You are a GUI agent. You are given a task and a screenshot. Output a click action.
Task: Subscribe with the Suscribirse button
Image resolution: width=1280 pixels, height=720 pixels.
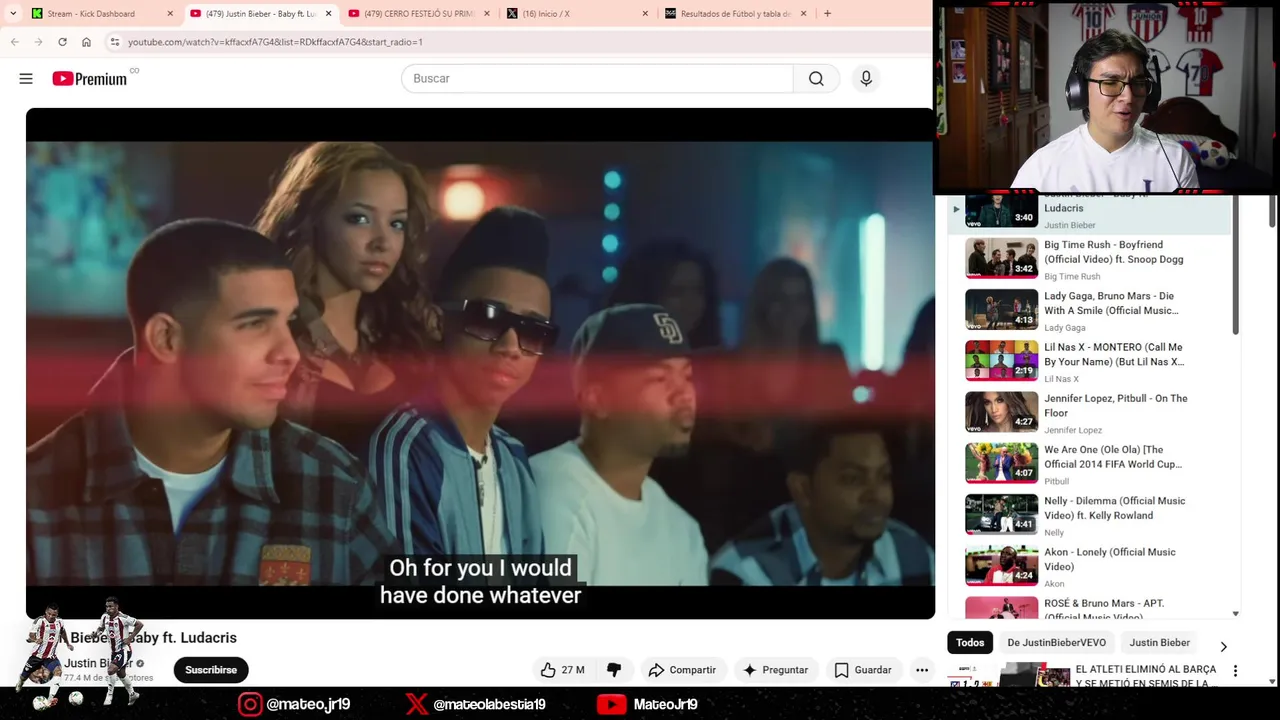click(211, 670)
